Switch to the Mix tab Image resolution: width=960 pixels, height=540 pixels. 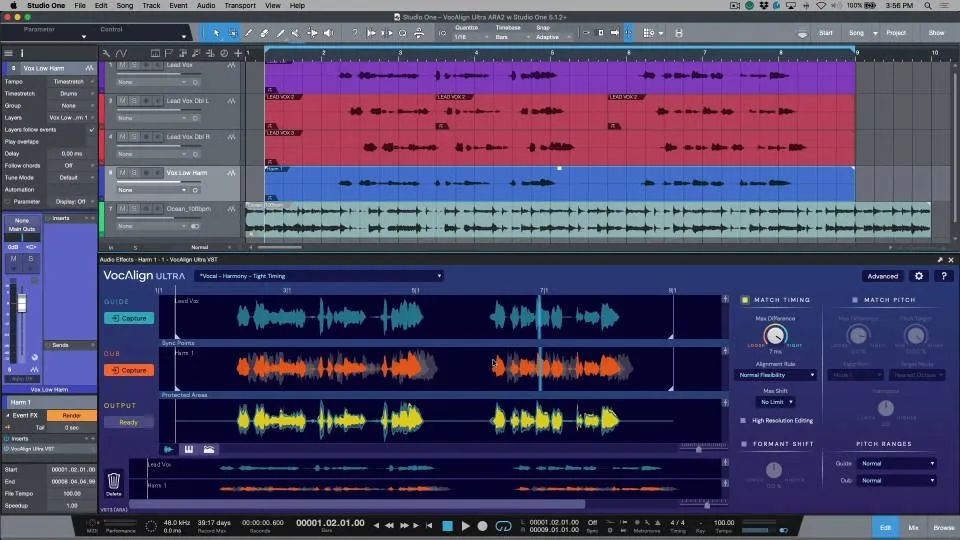point(913,526)
